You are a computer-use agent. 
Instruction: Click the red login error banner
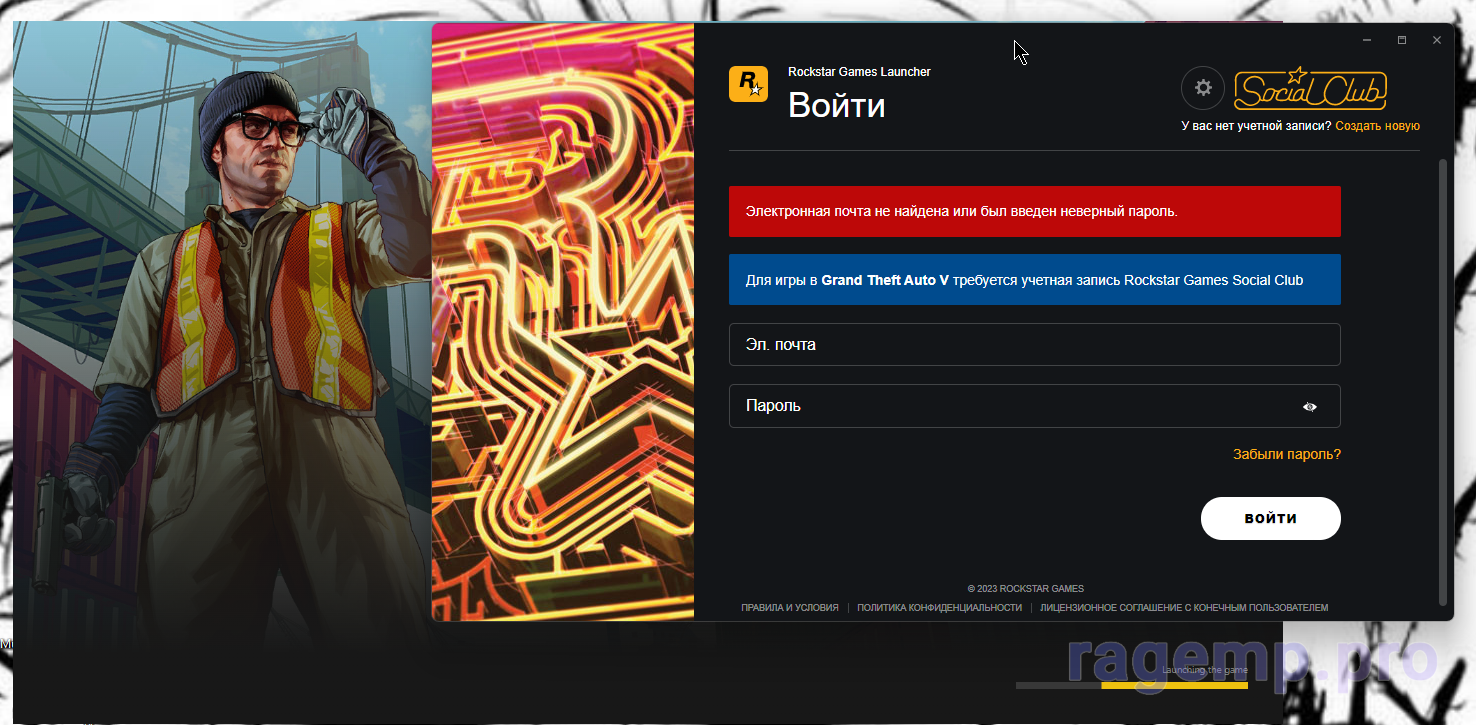tap(1034, 212)
